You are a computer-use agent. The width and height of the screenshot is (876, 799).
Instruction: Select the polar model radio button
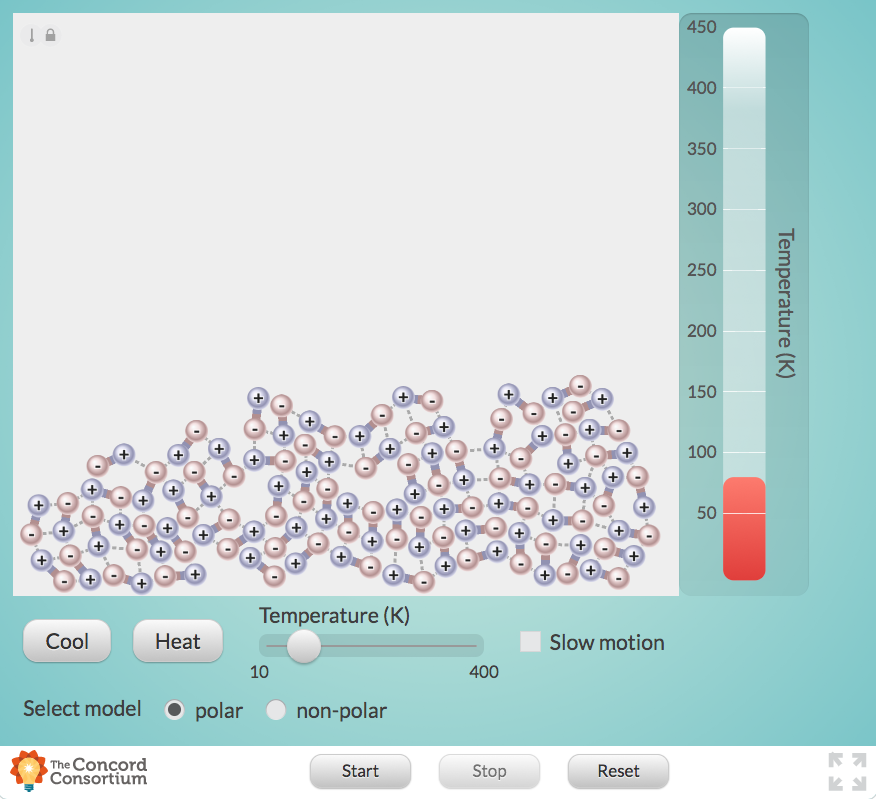[x=176, y=710]
